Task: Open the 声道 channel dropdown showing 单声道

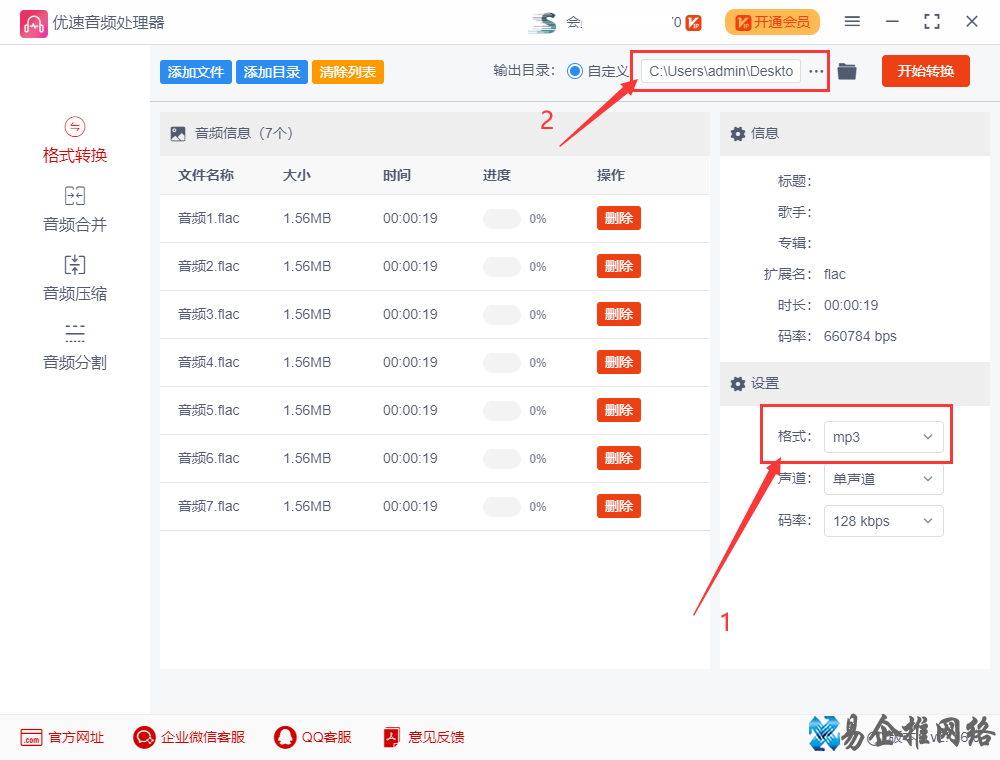Action: coord(884,478)
